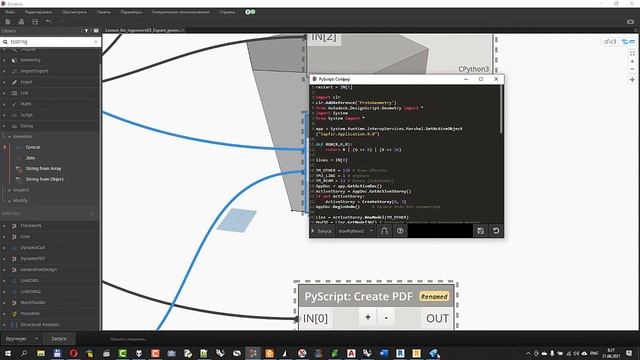Image resolution: width=640 pixels, height=360 pixels.
Task: Expand the Modify subgroup
Action: click(20, 201)
